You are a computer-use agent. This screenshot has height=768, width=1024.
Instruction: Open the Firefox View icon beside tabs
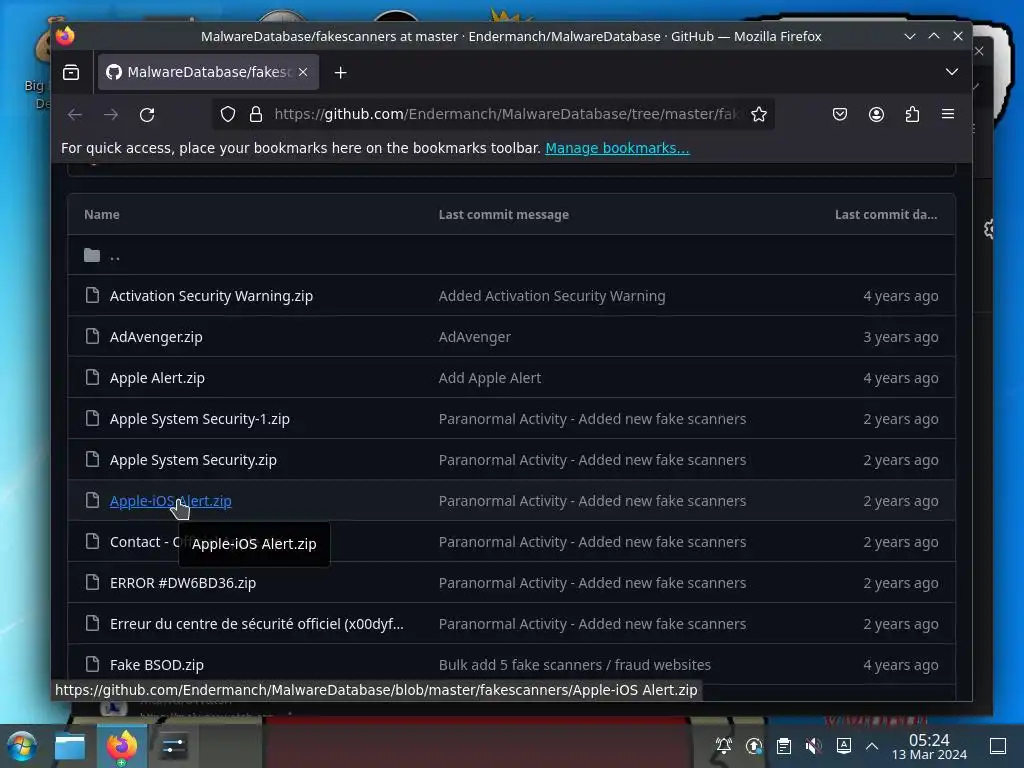[x=71, y=72]
